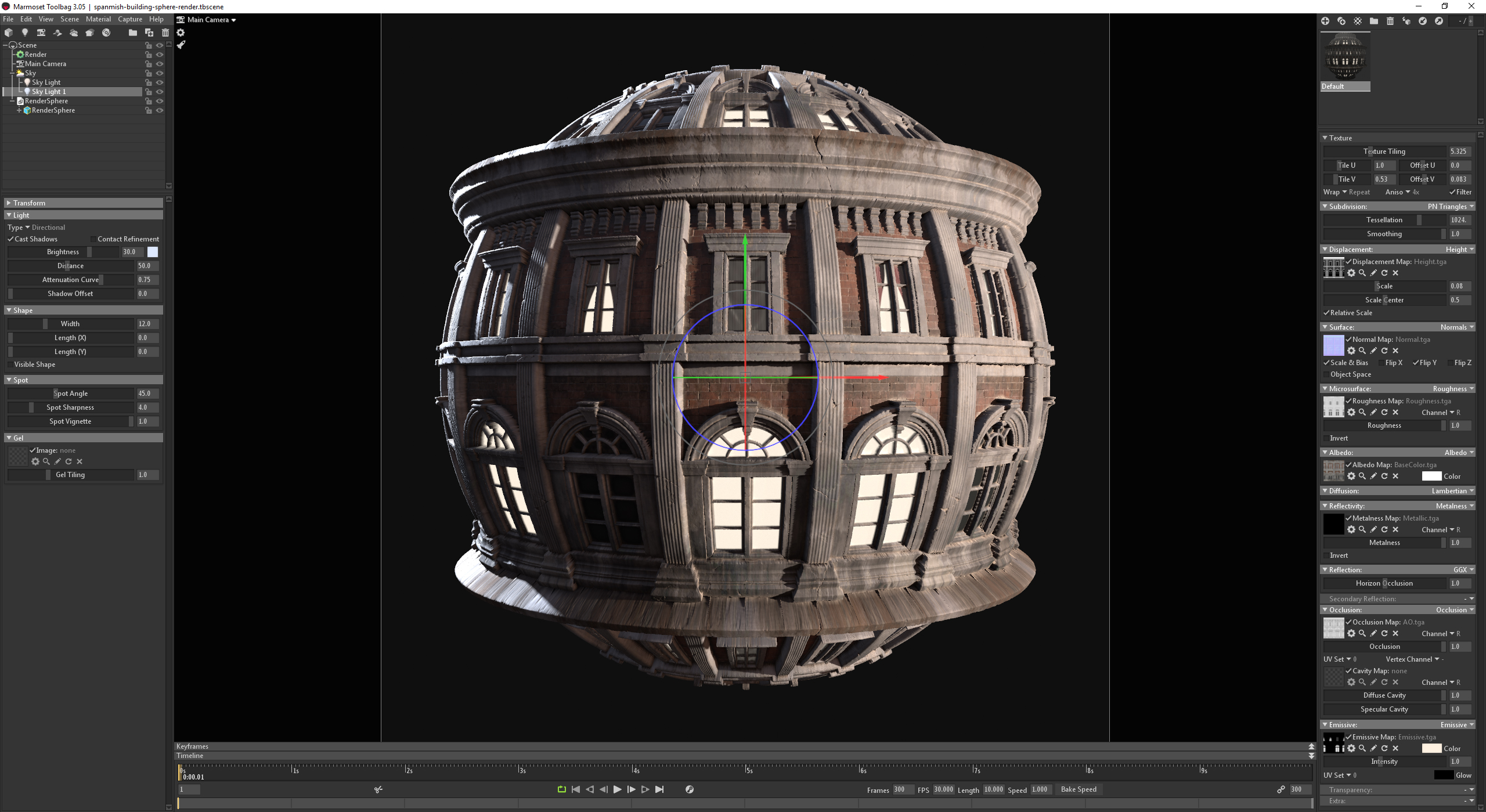1486x812 pixels.
Task: Open the Scene menu
Action: tap(70, 19)
